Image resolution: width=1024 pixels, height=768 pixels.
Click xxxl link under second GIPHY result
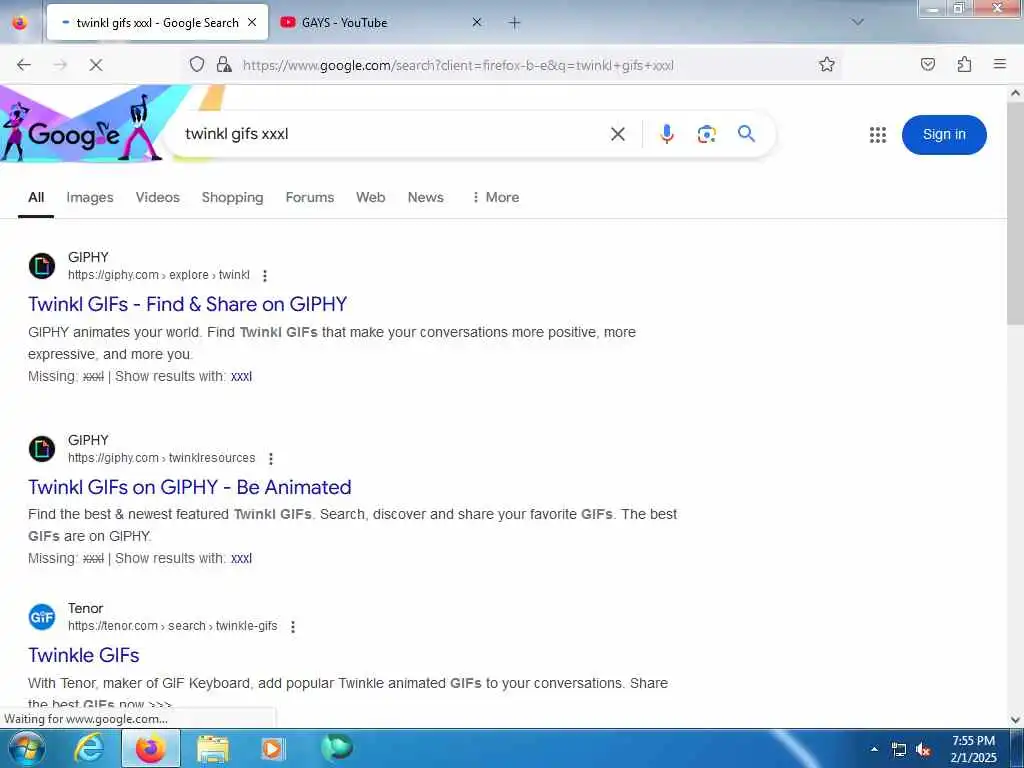point(241,558)
